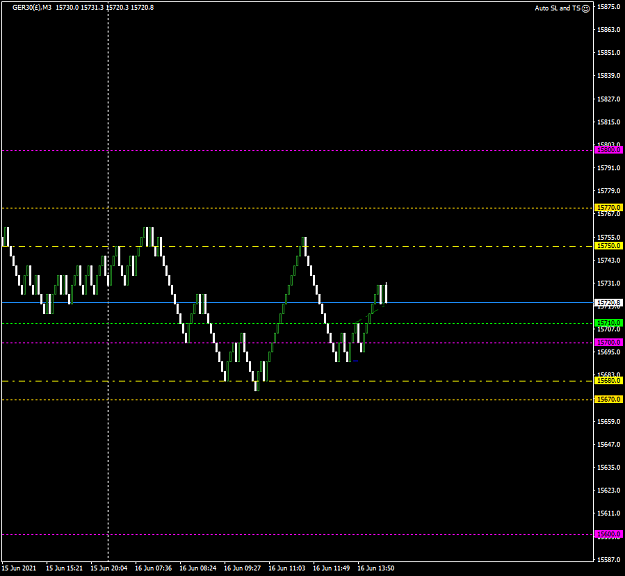Click the GER30(£).M3 symbol title text

(32, 8)
